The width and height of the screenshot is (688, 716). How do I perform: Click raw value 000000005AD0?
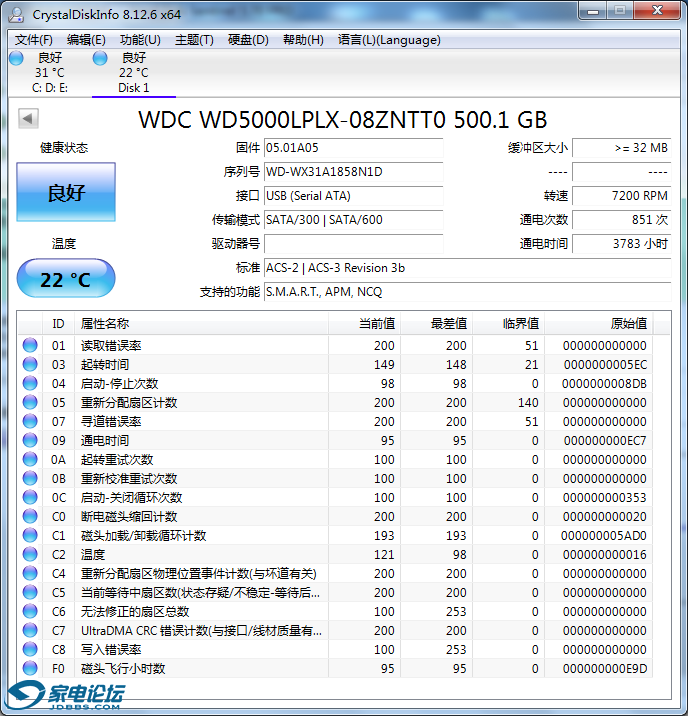[604, 536]
